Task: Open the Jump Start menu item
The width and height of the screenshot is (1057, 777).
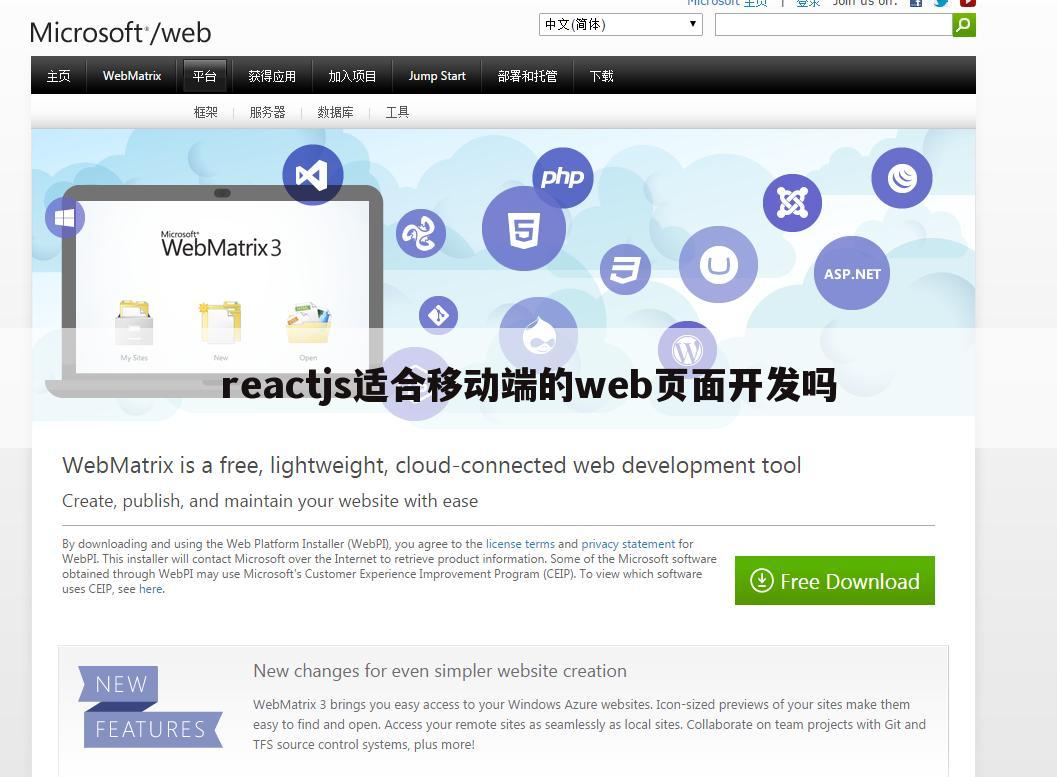Action: [437, 75]
